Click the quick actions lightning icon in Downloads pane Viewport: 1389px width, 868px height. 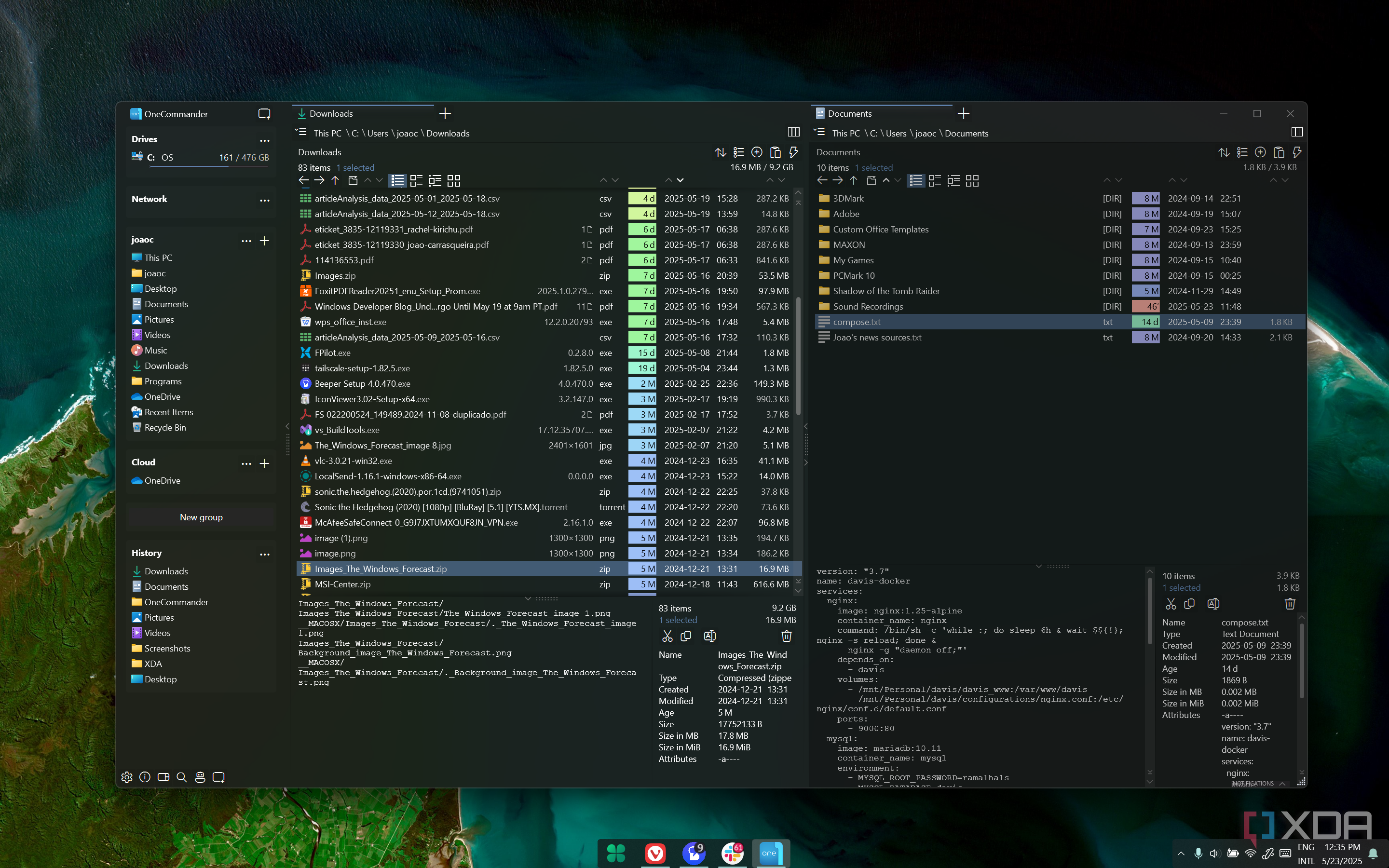(793, 152)
